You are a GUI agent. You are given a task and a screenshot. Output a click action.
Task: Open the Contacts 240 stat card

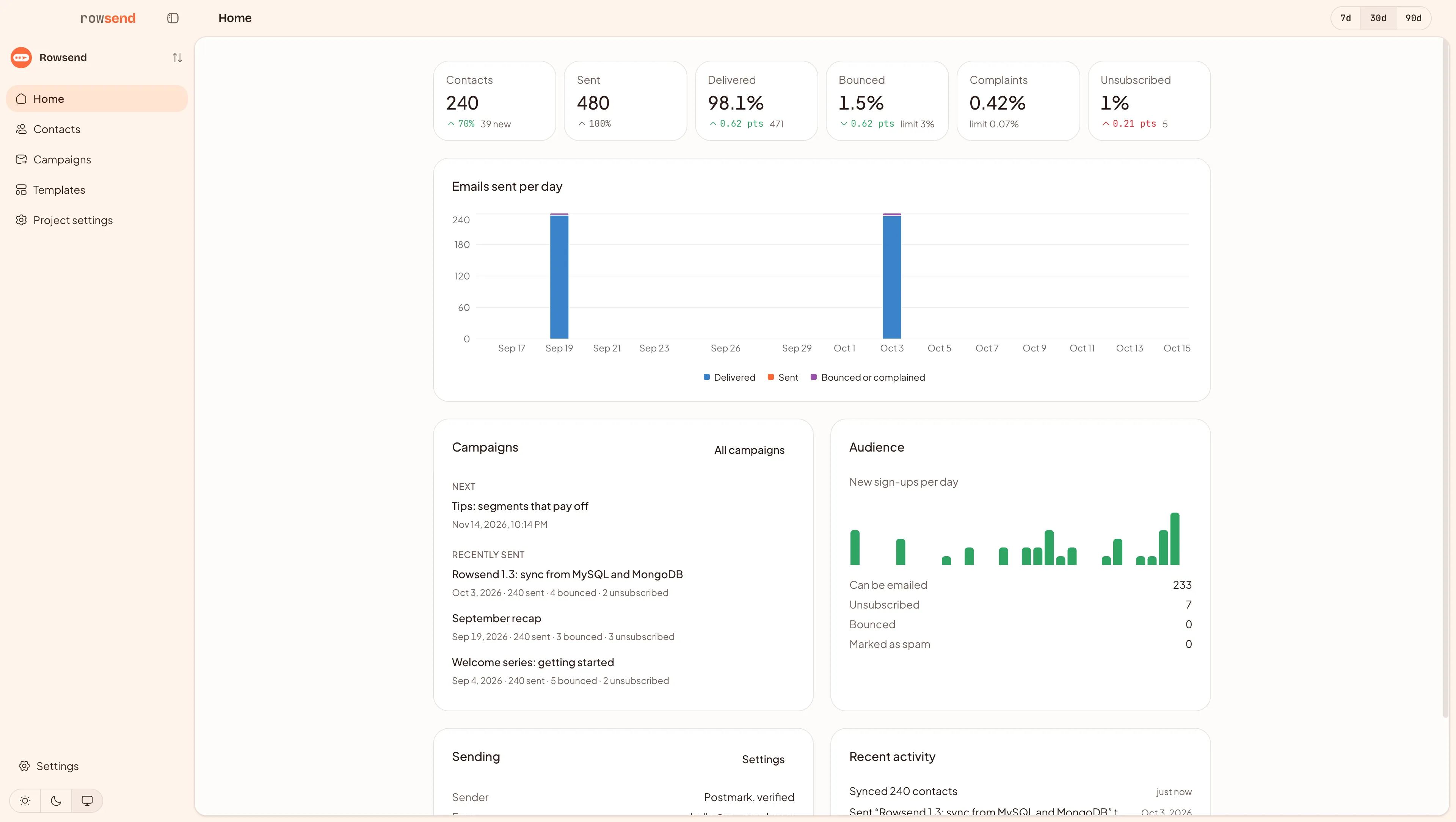(x=494, y=101)
